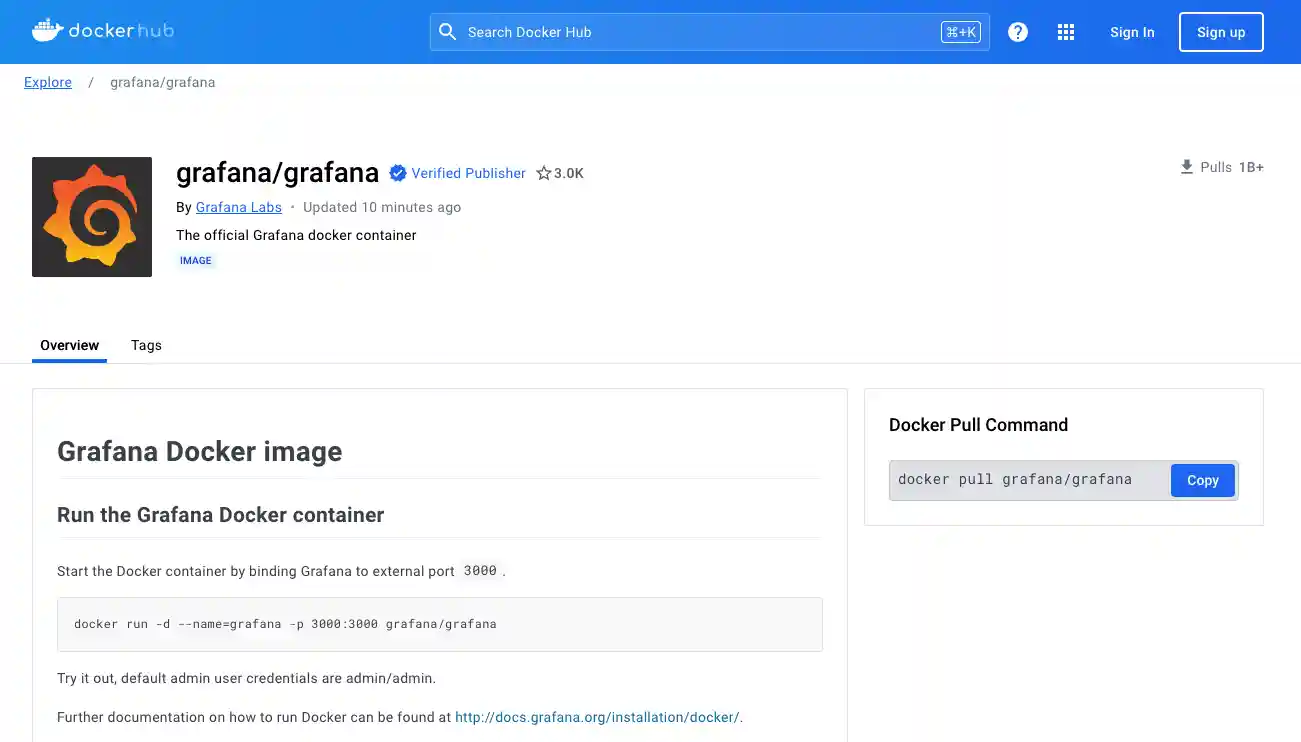Click the search magnifier icon
The image size is (1301, 742).
(447, 31)
